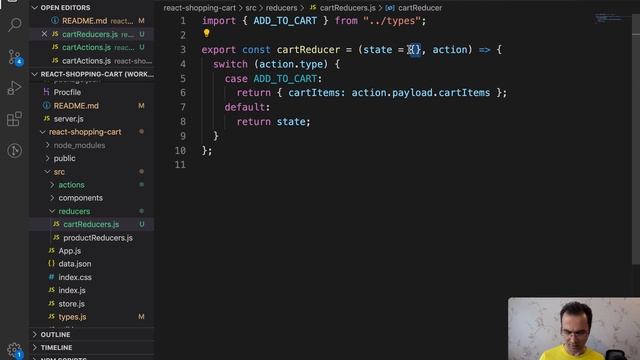640x360 pixels.
Task: Collapse the Open Editors section
Action: coord(35,8)
